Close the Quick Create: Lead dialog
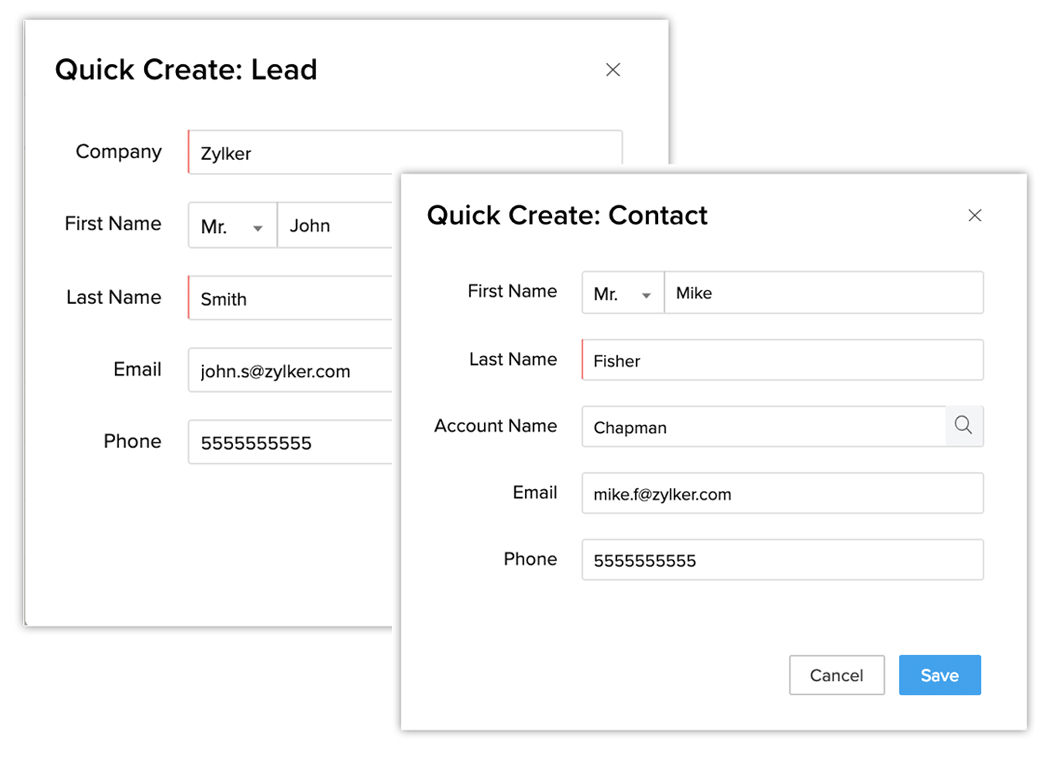Viewport: 1056px width, 760px height. click(x=613, y=70)
